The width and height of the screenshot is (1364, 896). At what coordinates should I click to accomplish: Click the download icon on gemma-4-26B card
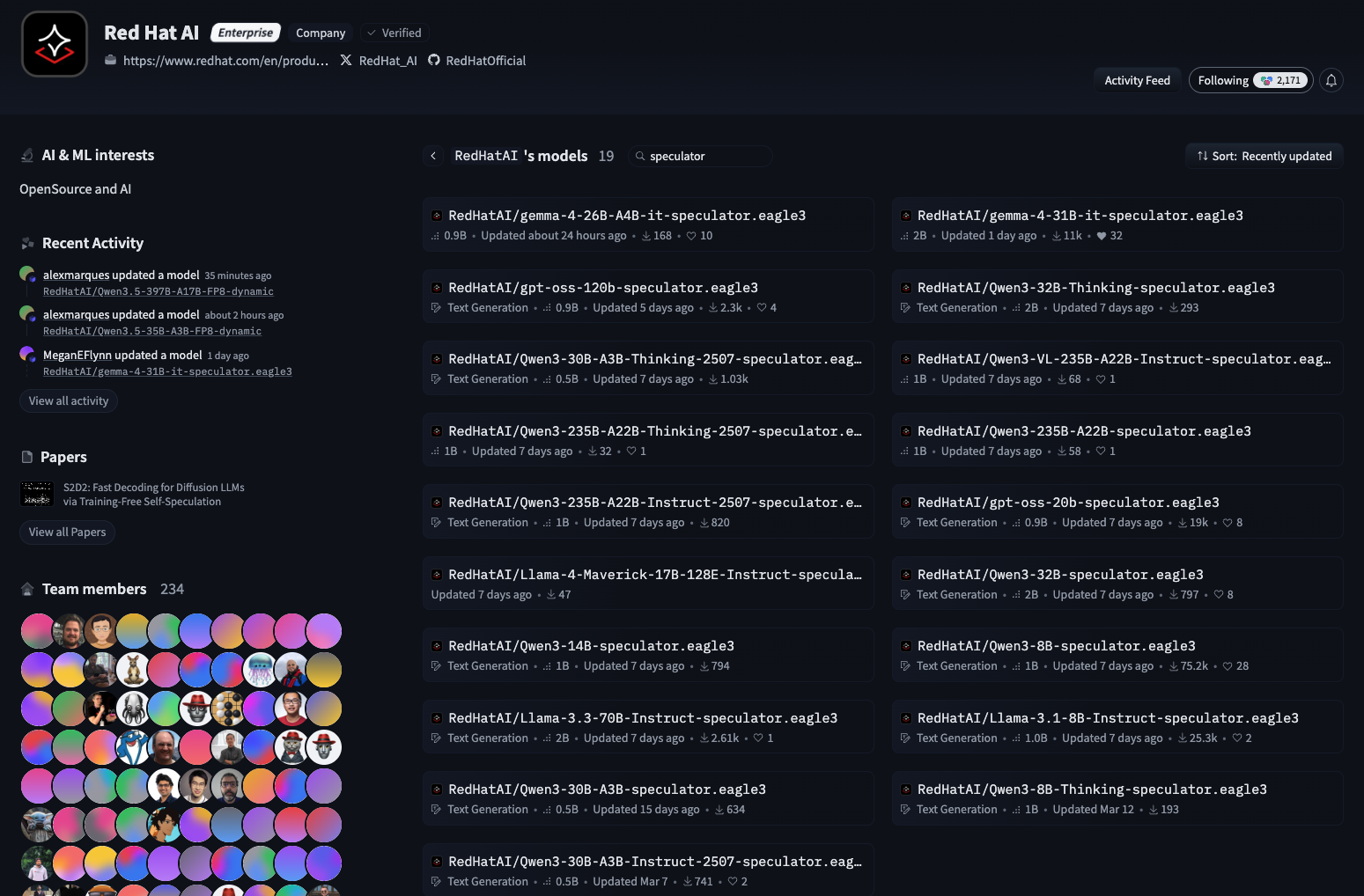tap(646, 236)
